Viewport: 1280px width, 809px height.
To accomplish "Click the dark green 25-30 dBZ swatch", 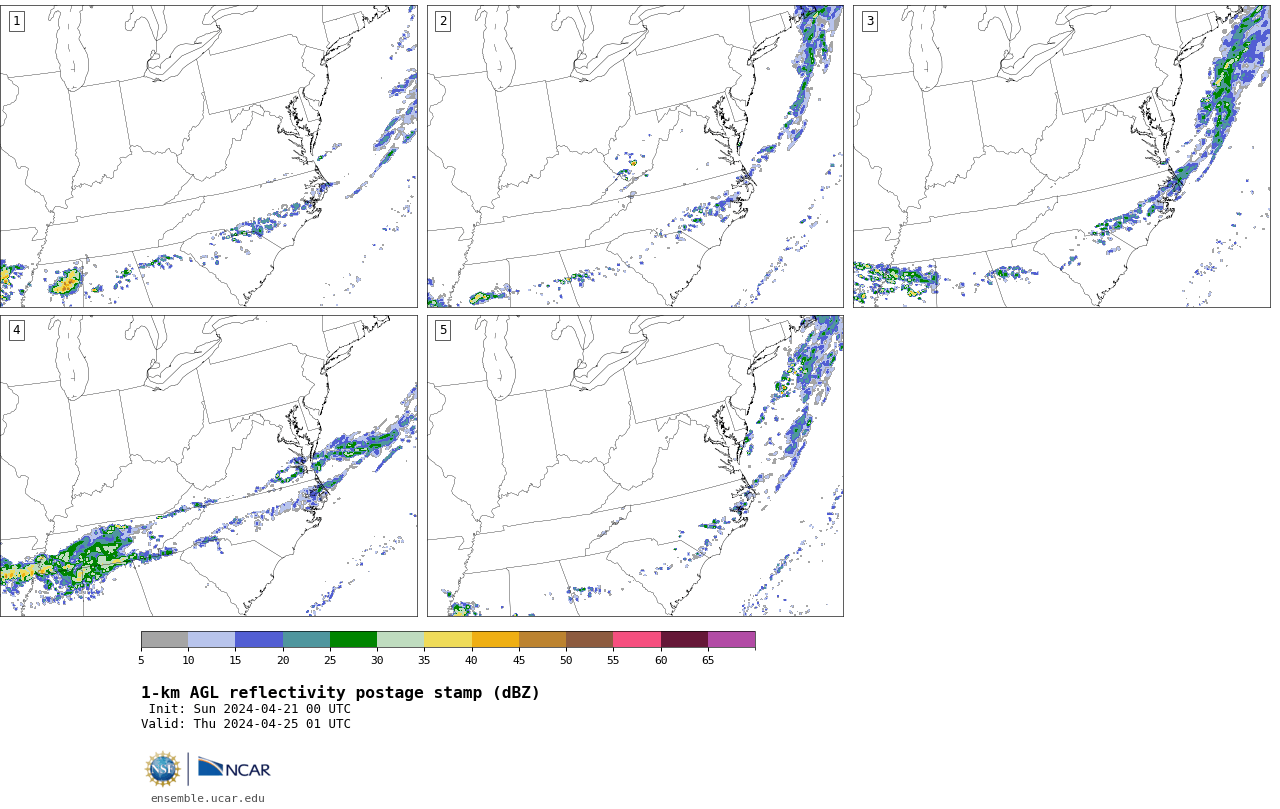I will pos(353,640).
